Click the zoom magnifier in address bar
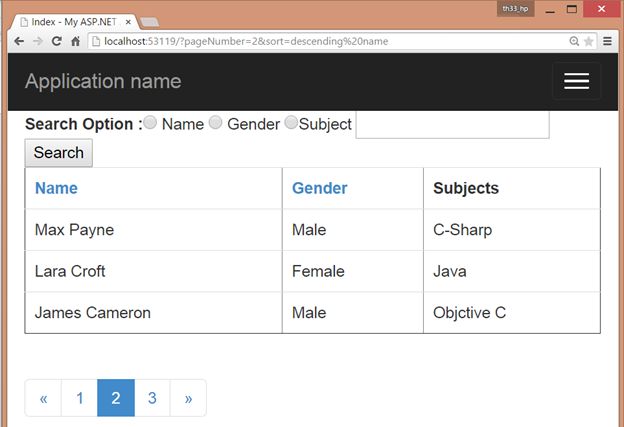This screenshot has height=427, width=624. (574, 41)
